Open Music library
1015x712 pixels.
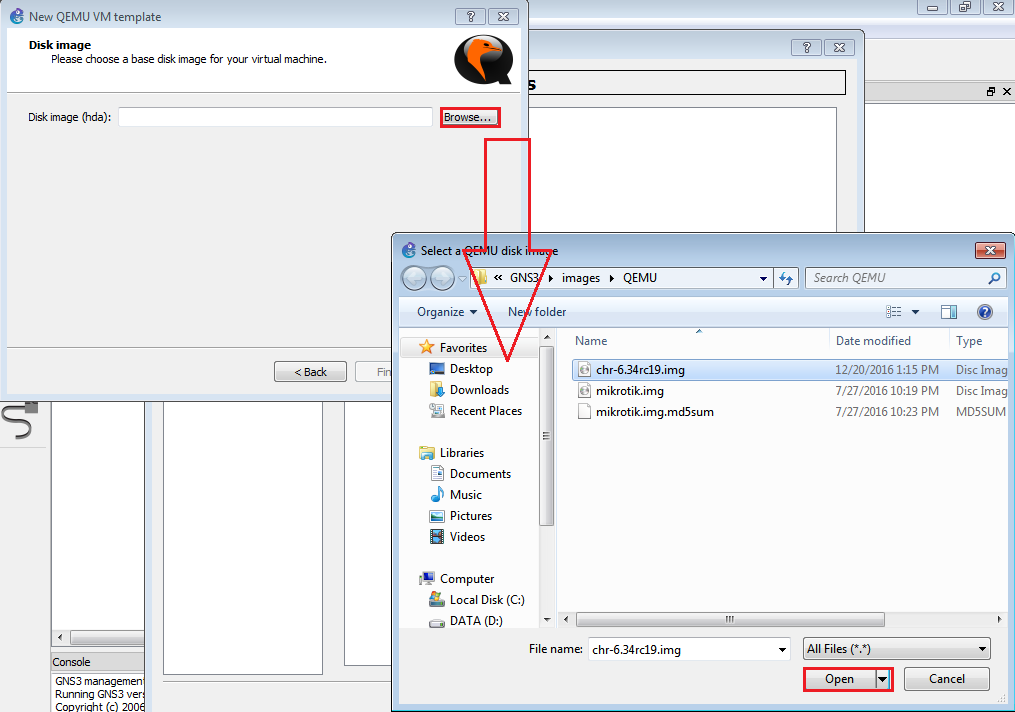pyautogui.click(x=465, y=495)
